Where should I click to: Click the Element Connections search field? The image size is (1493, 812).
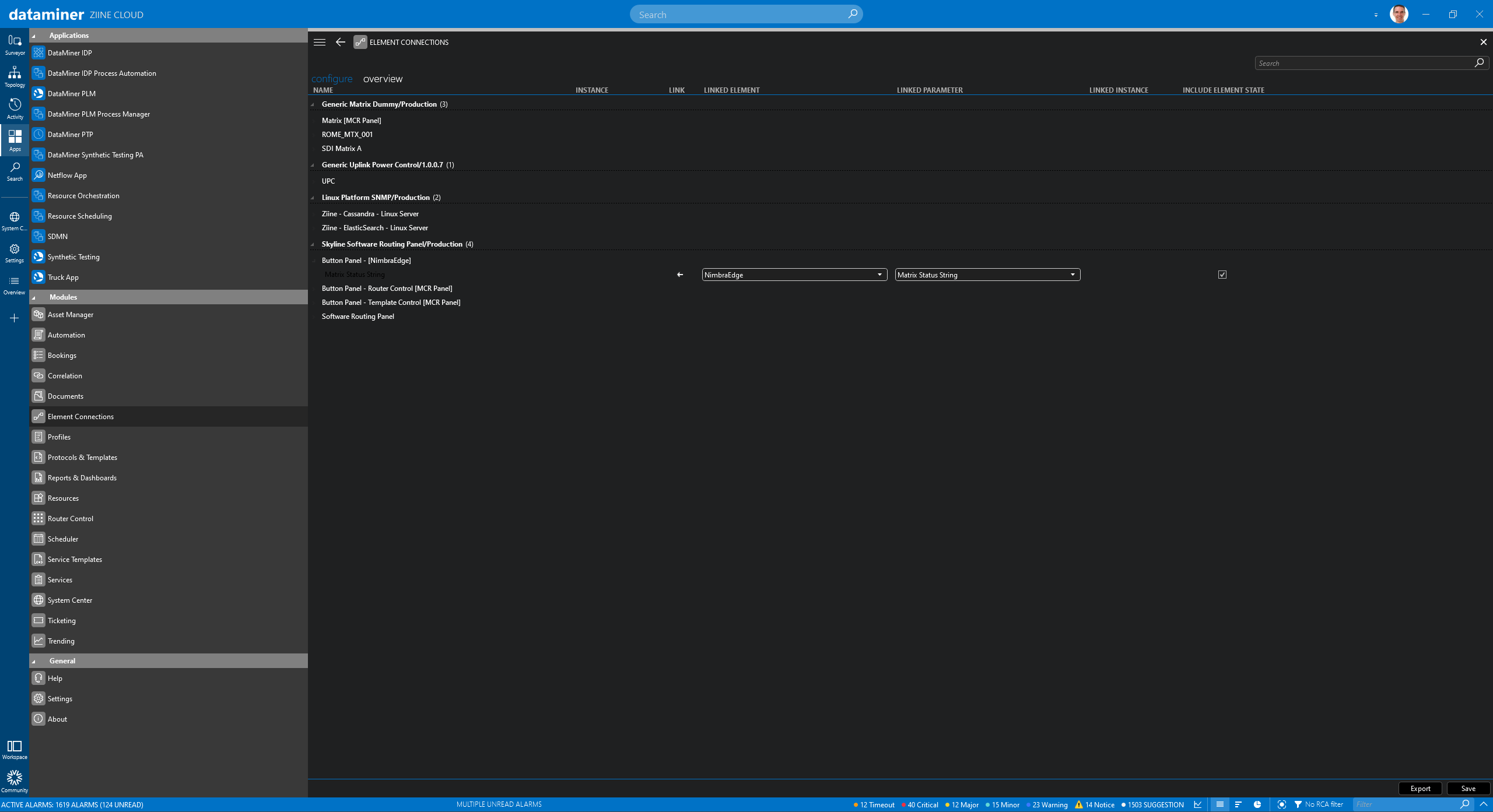point(1372,63)
